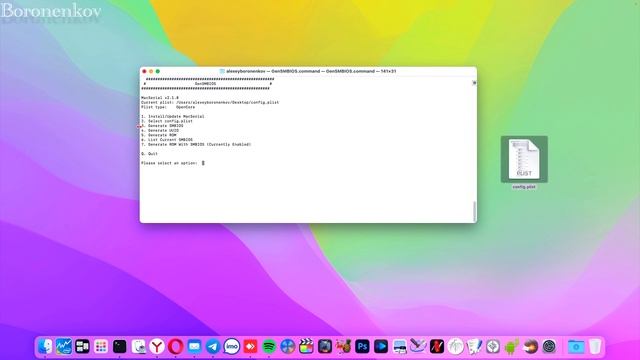
Task: Click the '1. Install/Update MacSerial' line
Action: 173,116
